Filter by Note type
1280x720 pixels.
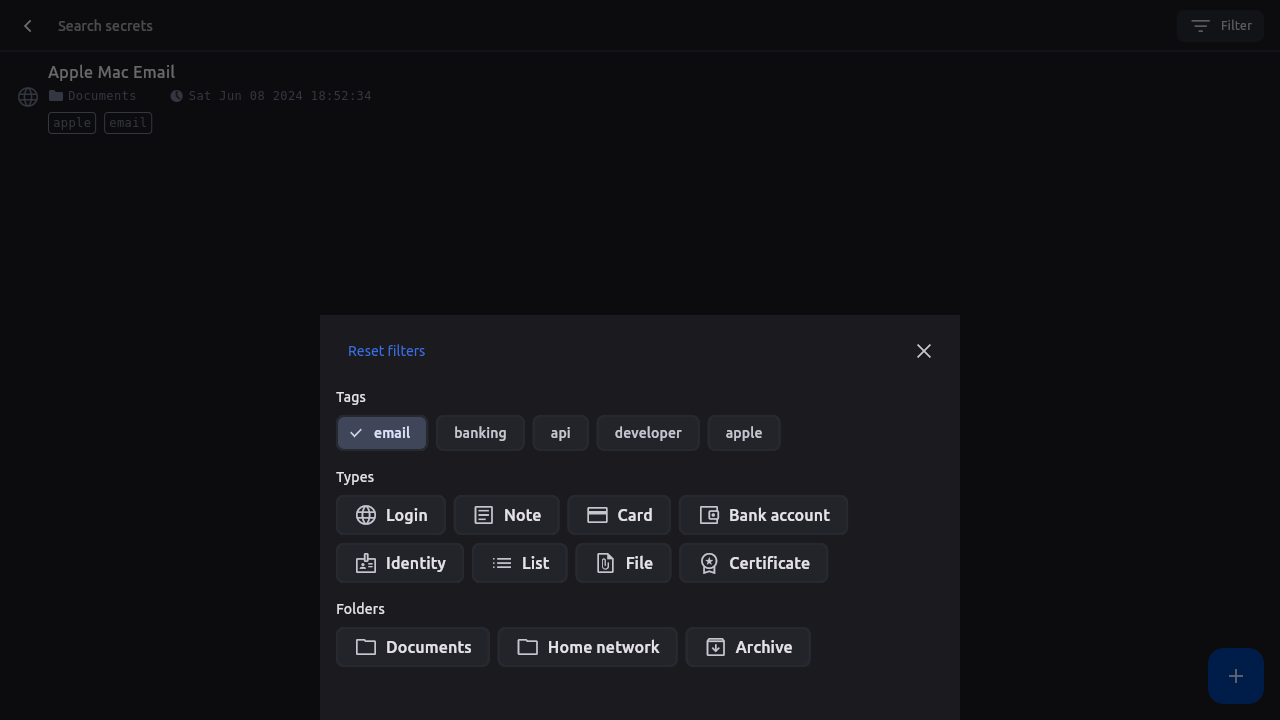(507, 515)
